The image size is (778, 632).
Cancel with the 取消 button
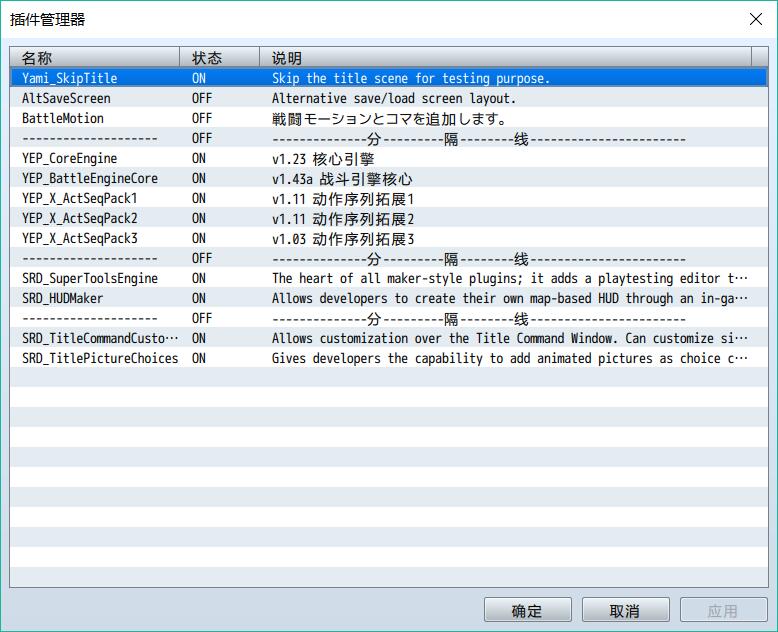(x=625, y=610)
